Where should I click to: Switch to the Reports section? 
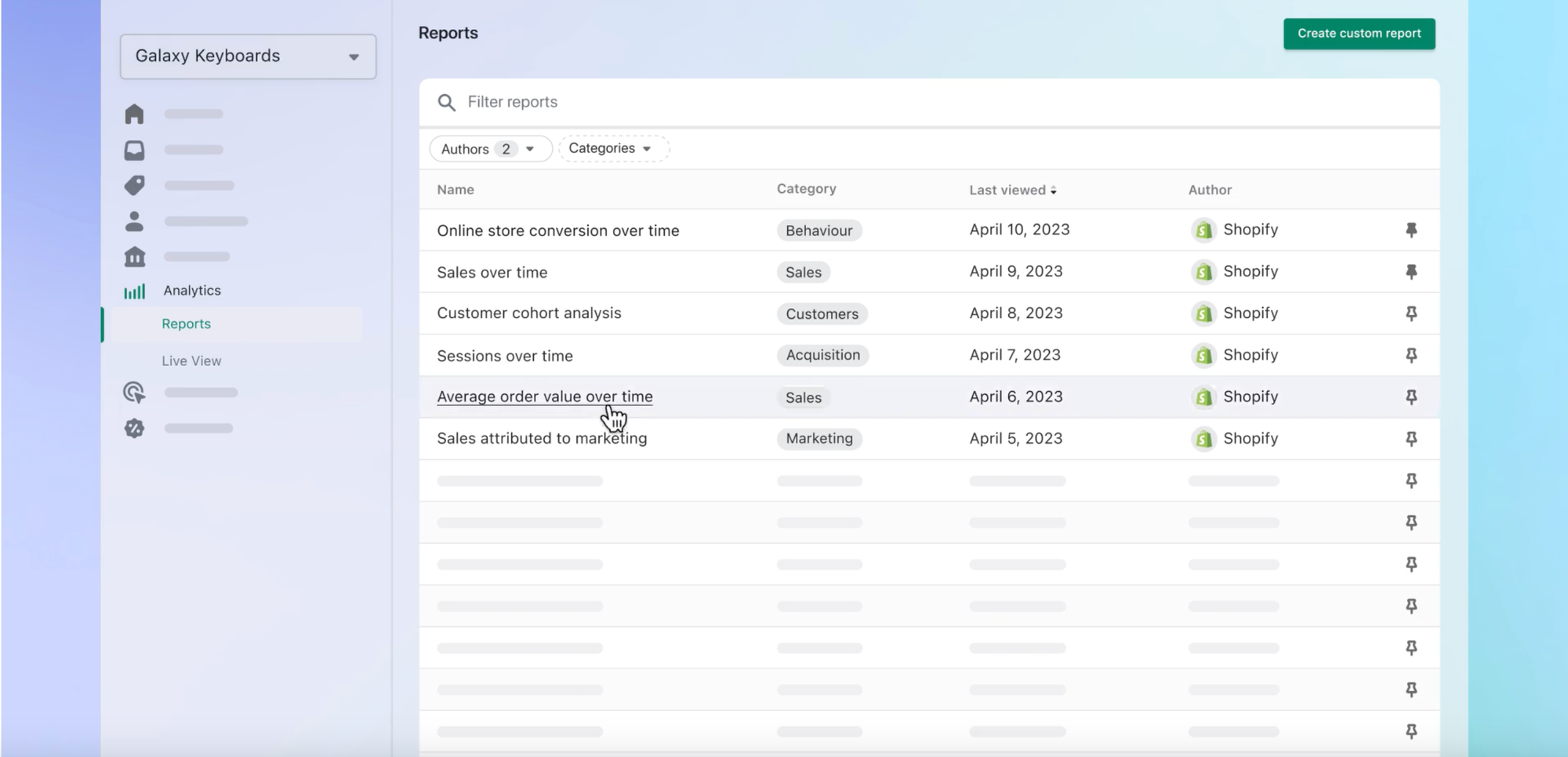click(x=186, y=323)
